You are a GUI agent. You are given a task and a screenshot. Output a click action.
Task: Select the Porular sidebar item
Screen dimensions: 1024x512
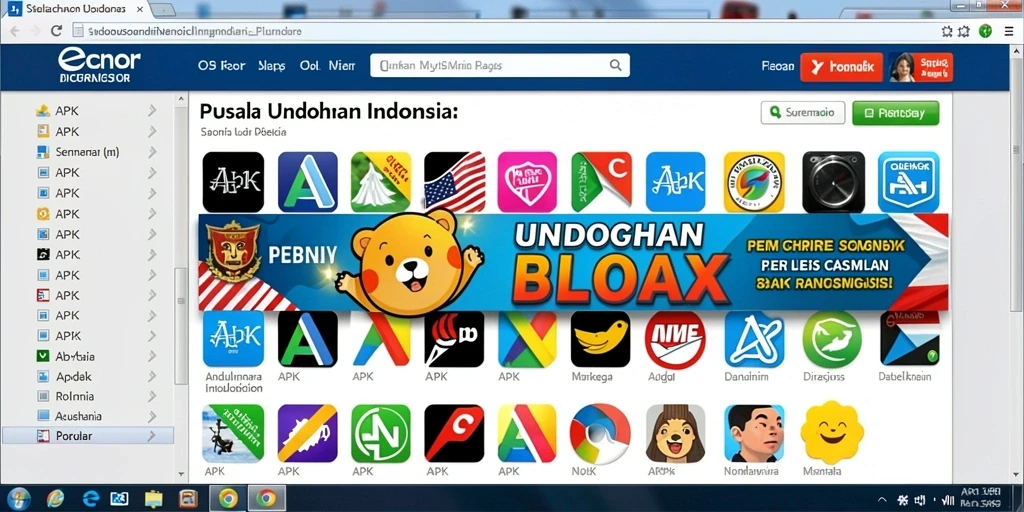point(88,436)
